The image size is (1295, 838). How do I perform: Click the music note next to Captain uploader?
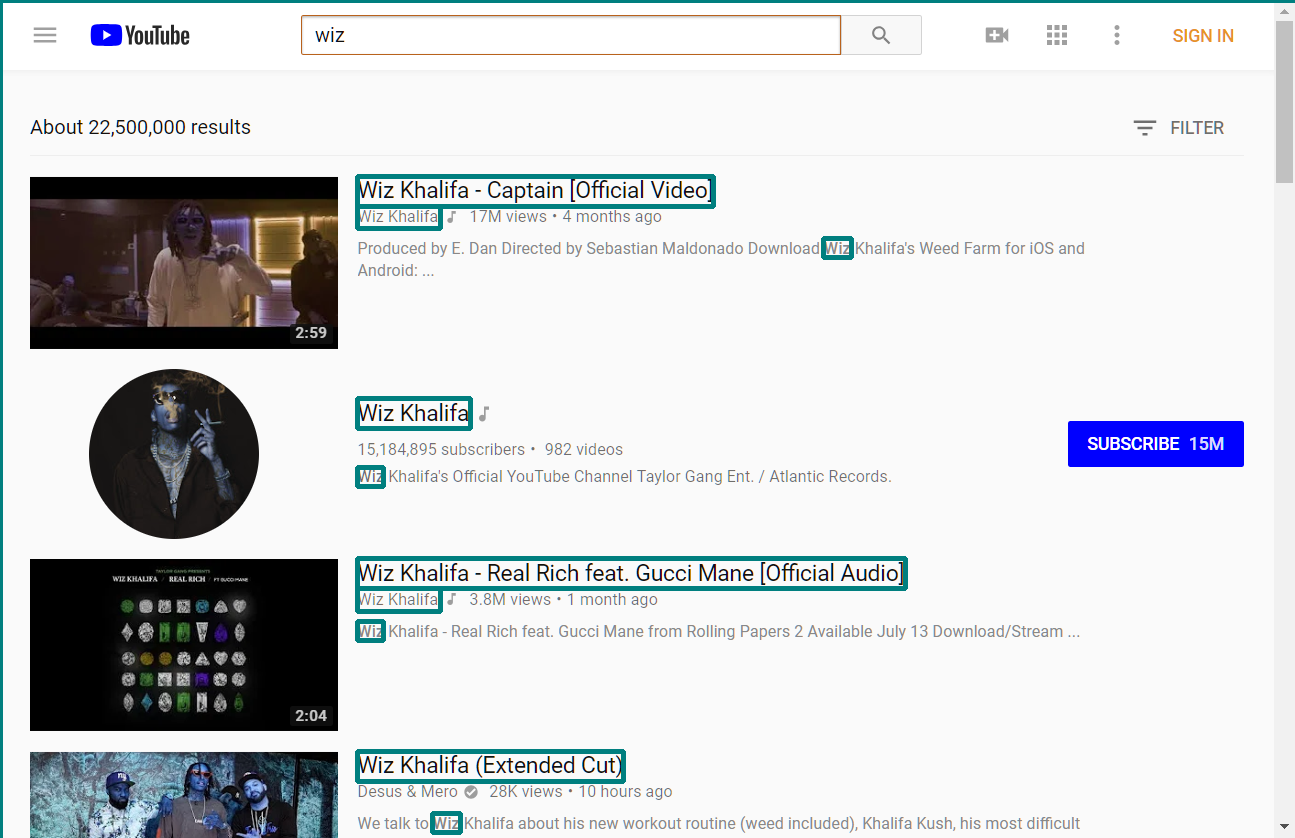(451, 217)
